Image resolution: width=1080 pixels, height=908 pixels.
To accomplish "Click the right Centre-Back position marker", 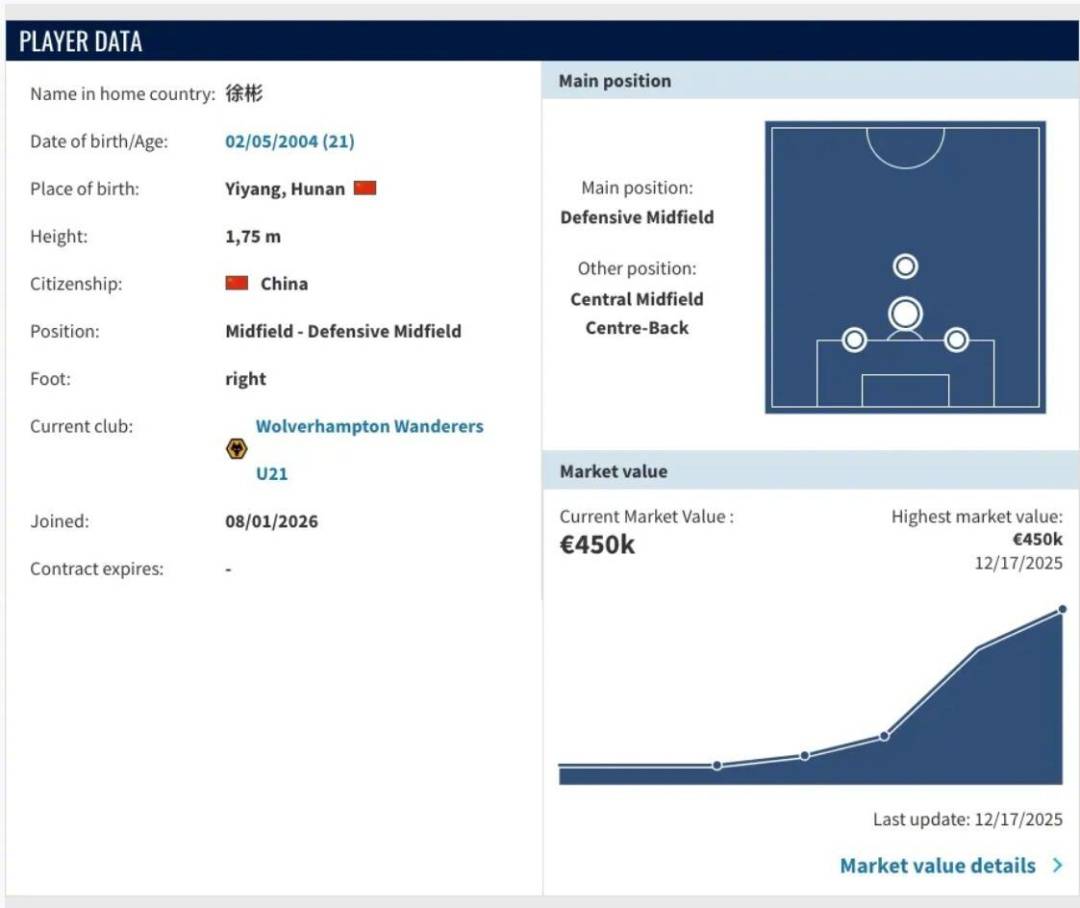I will pos(956,340).
